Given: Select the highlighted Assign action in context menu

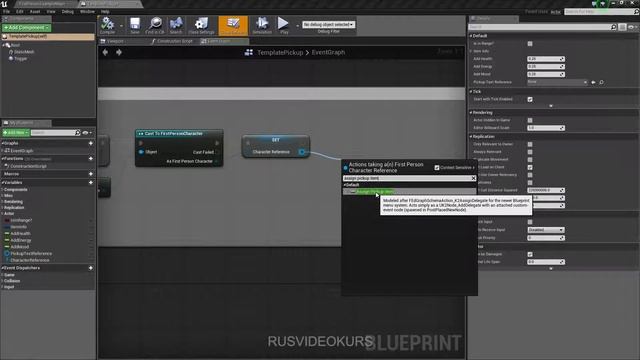Looking at the screenshot, I should [x=409, y=191].
